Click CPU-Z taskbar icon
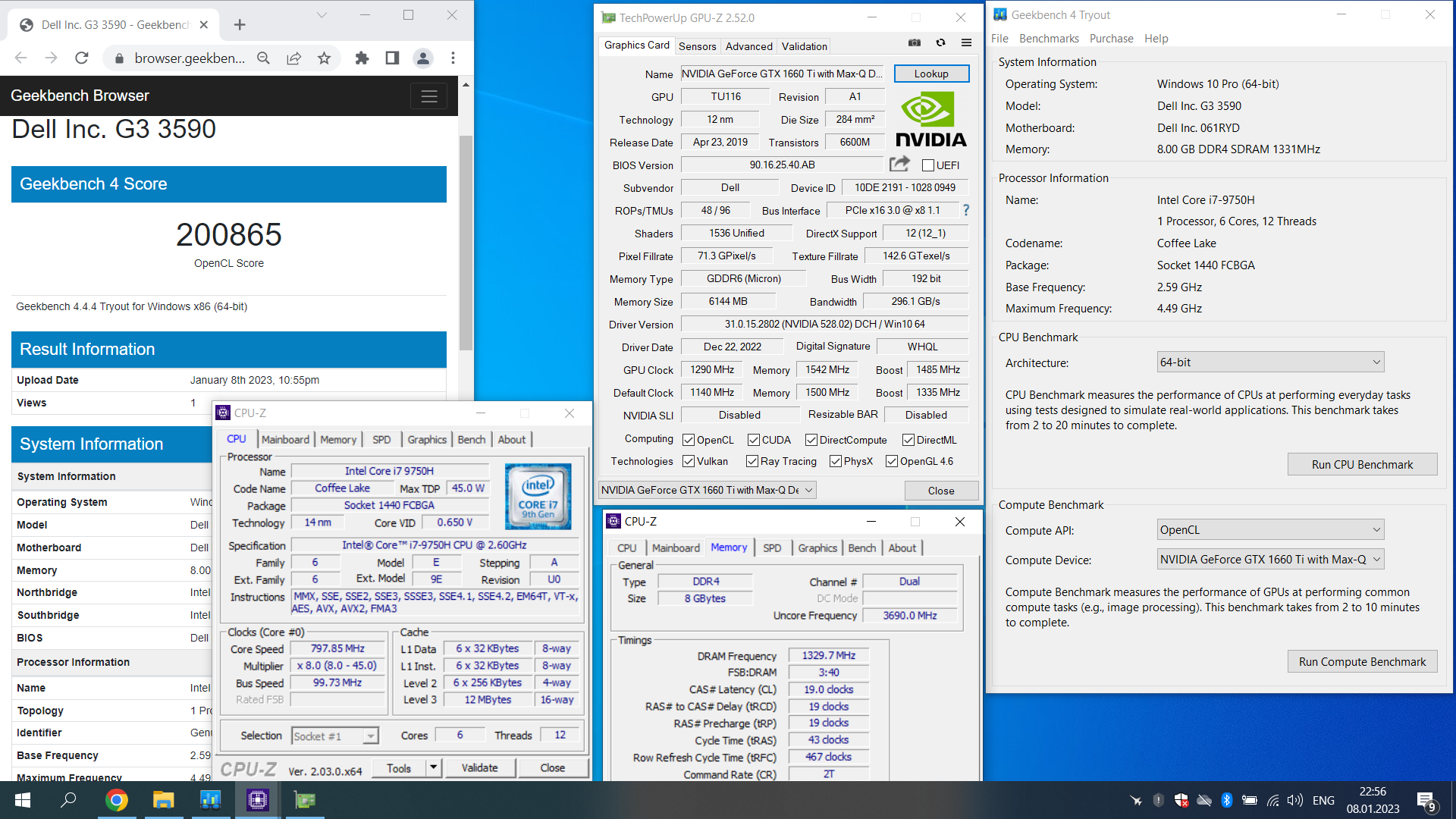 click(257, 800)
